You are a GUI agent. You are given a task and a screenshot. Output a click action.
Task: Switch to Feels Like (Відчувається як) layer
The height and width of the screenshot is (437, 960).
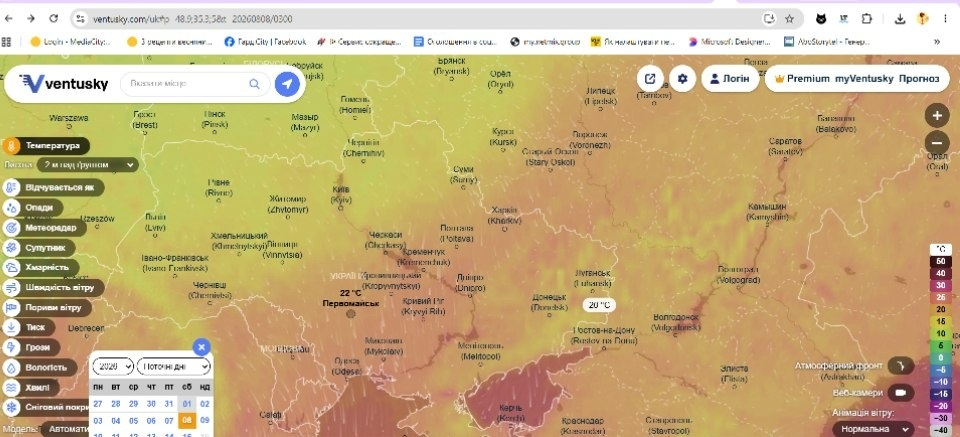[53, 187]
